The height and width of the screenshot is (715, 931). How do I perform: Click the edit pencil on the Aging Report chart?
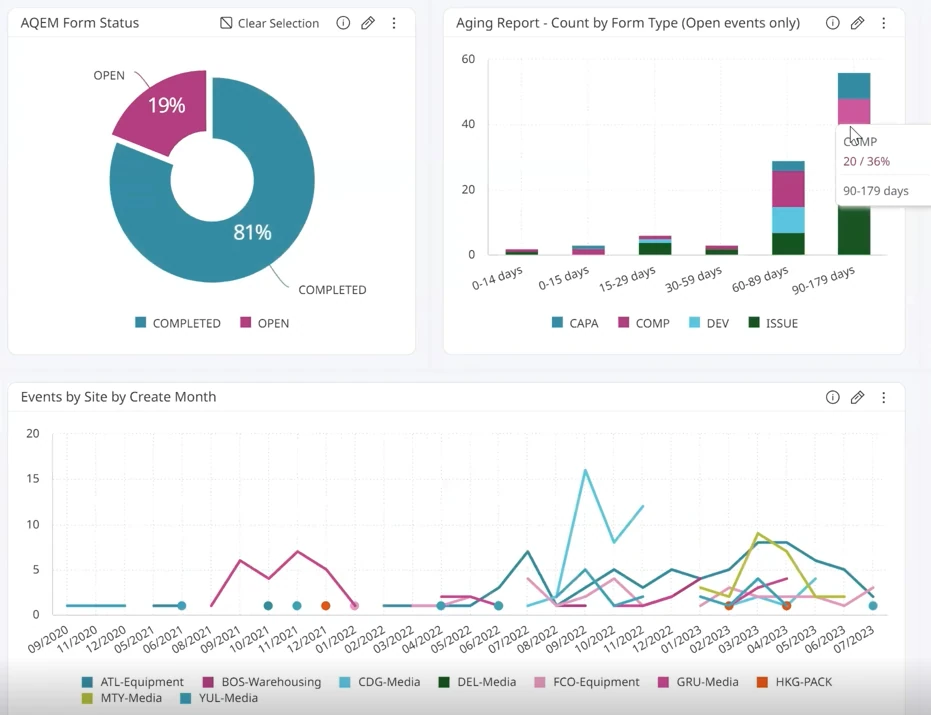coord(857,22)
